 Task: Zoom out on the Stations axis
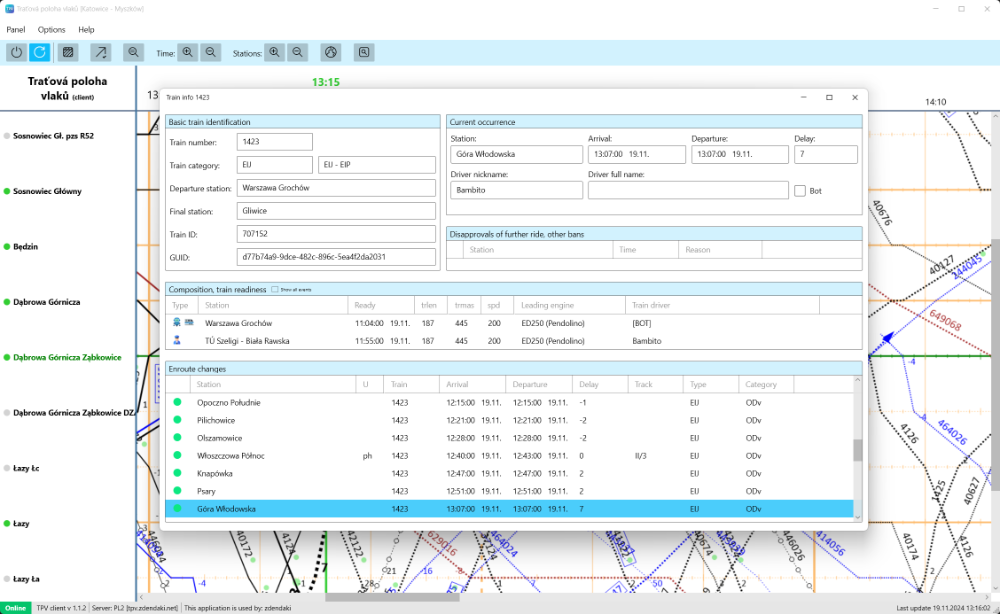[298, 52]
